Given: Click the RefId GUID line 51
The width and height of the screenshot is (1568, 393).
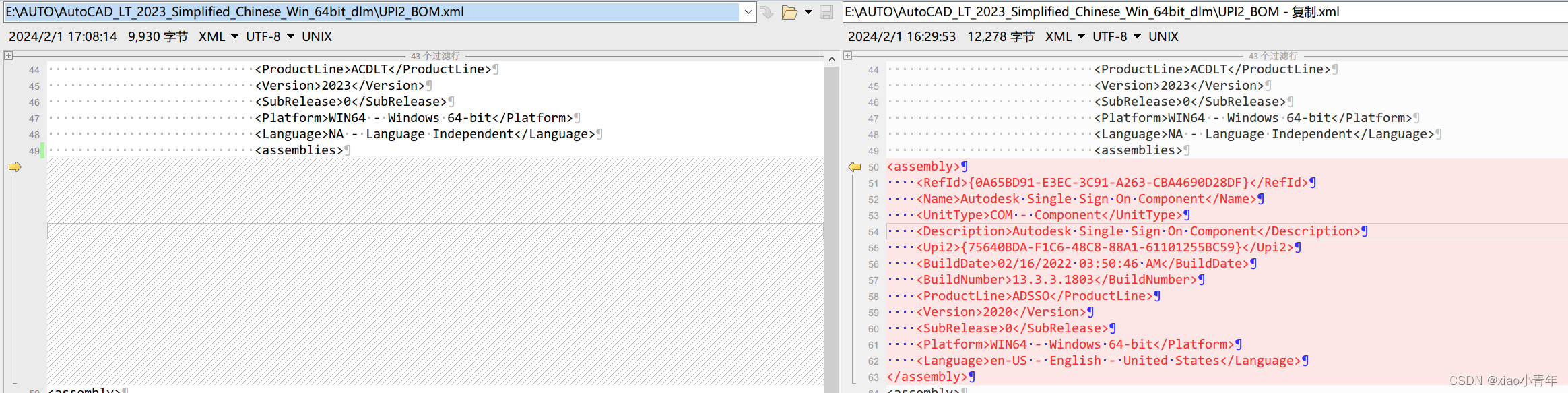Looking at the screenshot, I should 1112,183.
